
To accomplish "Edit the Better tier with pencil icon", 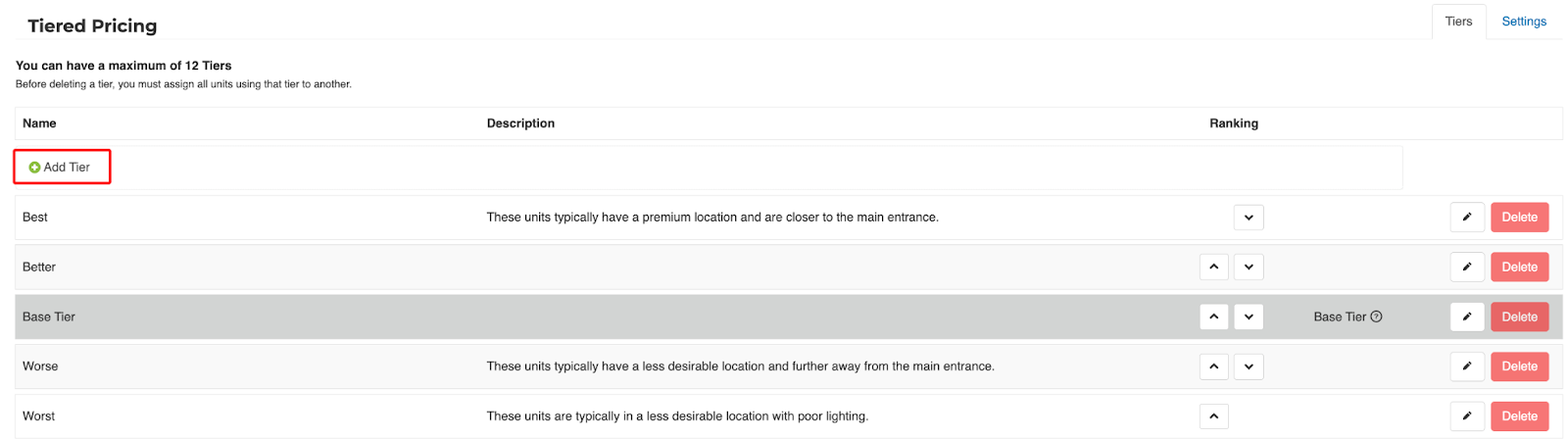I will (1466, 267).
